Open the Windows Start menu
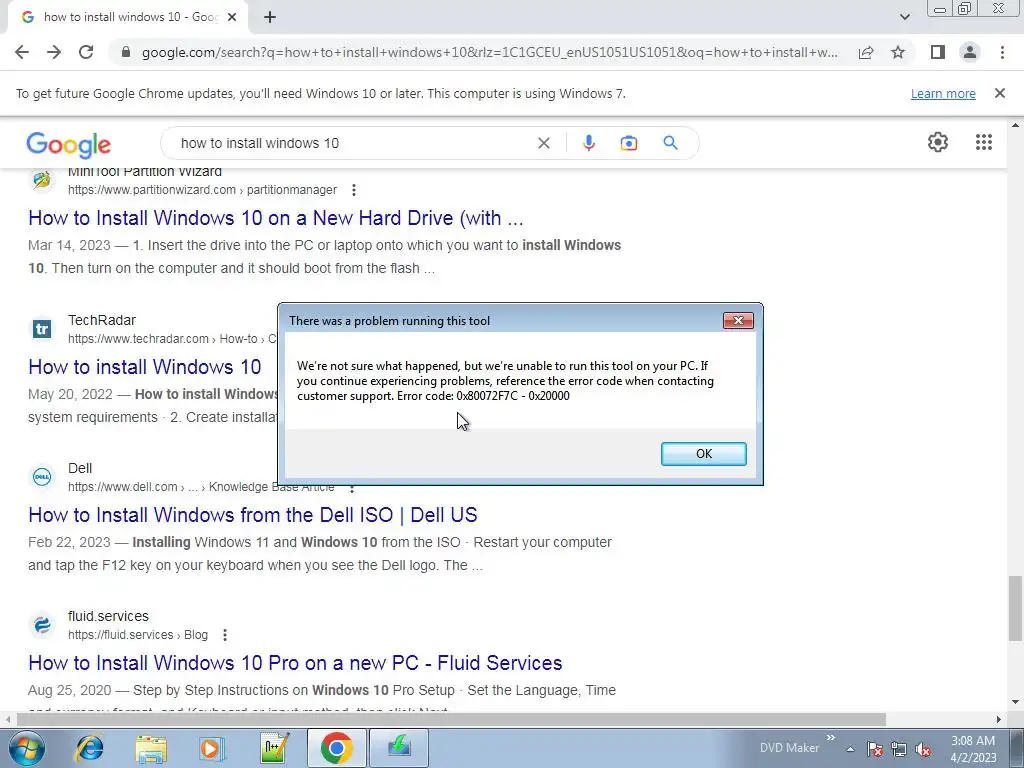 pos(26,748)
